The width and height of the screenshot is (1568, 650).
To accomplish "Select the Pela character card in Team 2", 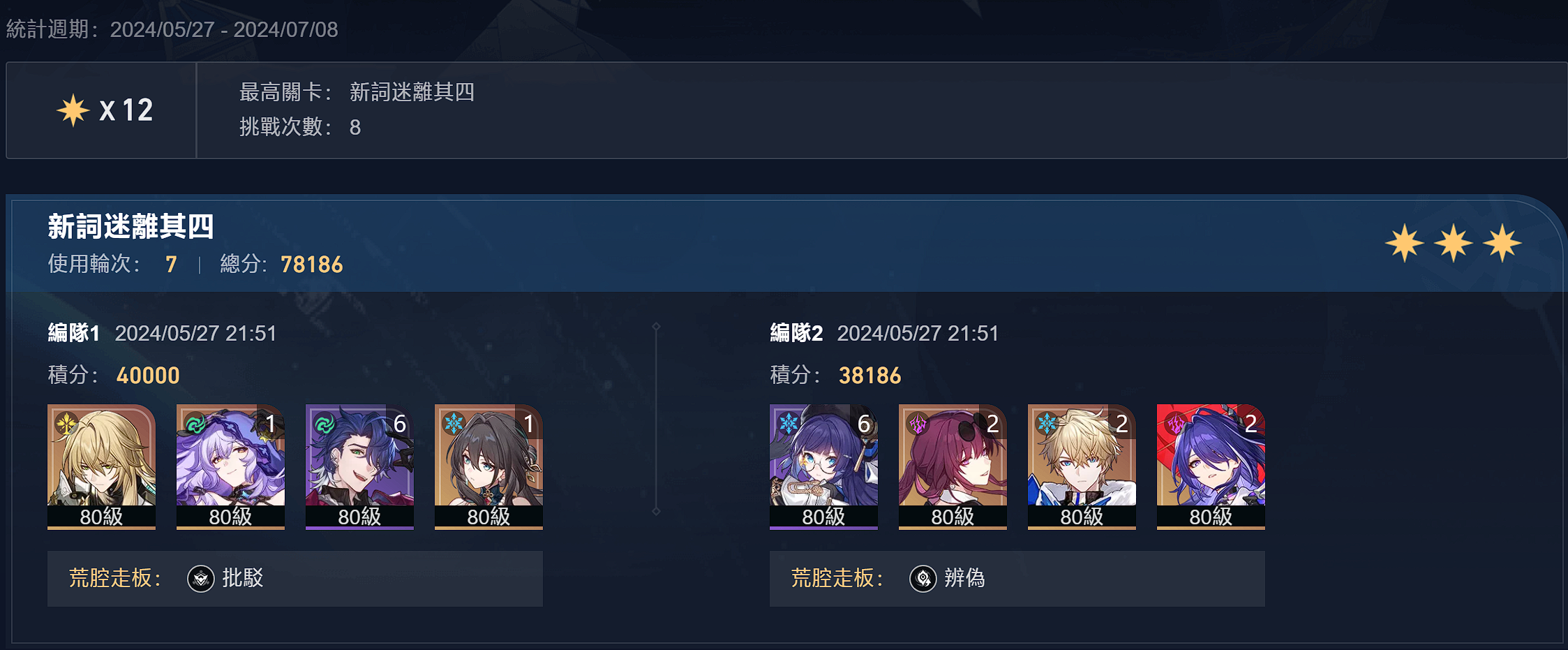I will pos(823,466).
